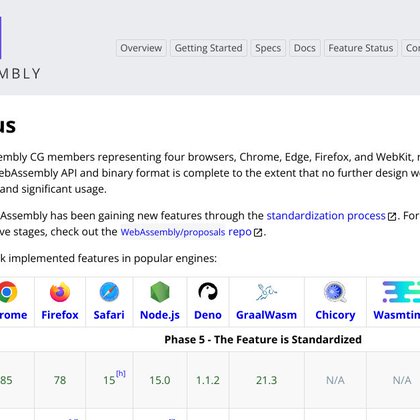This screenshot has height=420, width=420.
Task: Select the N/A cell under Wasmtime
Action: (393, 380)
